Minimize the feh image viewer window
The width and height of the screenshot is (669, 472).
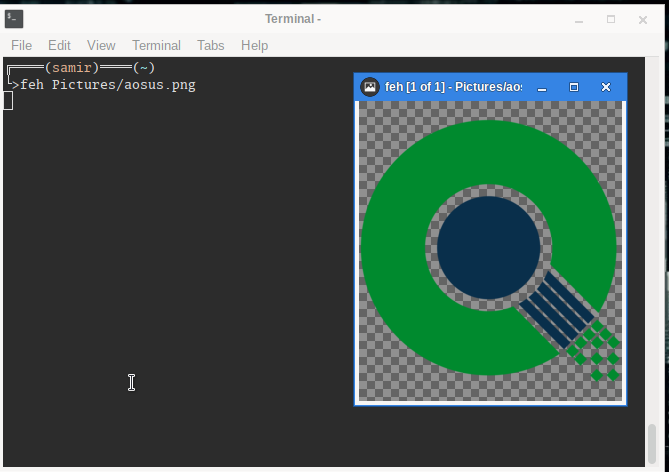pyautogui.click(x=542, y=87)
